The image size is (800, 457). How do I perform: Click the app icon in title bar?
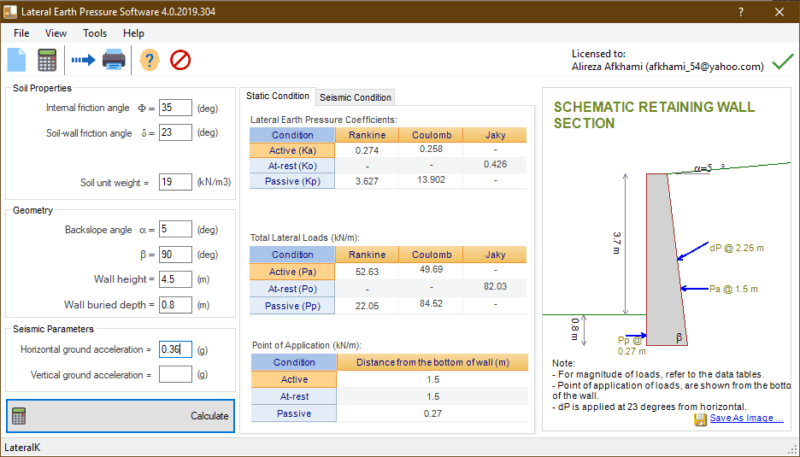(10, 11)
